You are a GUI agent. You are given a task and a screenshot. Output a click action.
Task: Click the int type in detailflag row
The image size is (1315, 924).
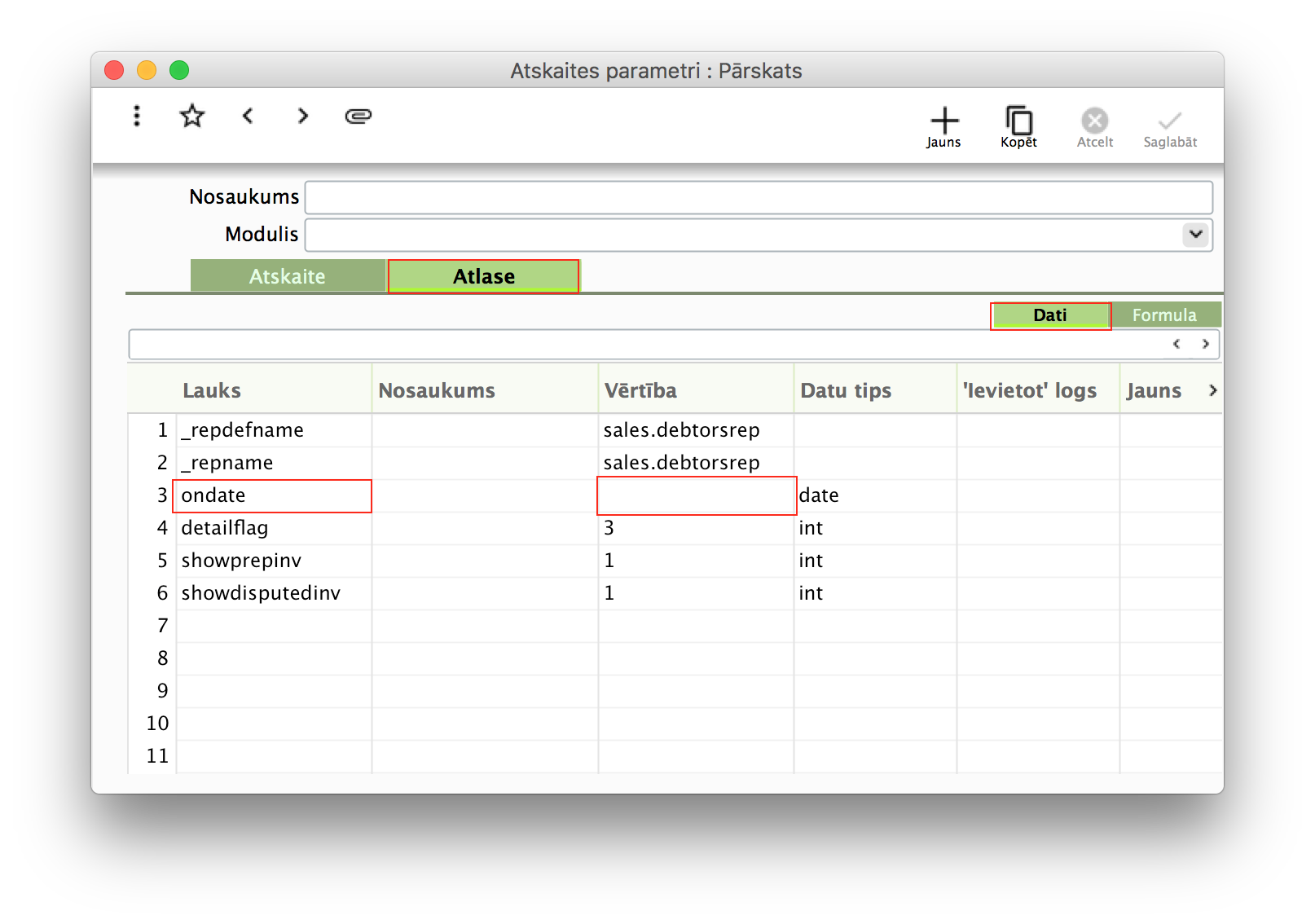(x=811, y=528)
